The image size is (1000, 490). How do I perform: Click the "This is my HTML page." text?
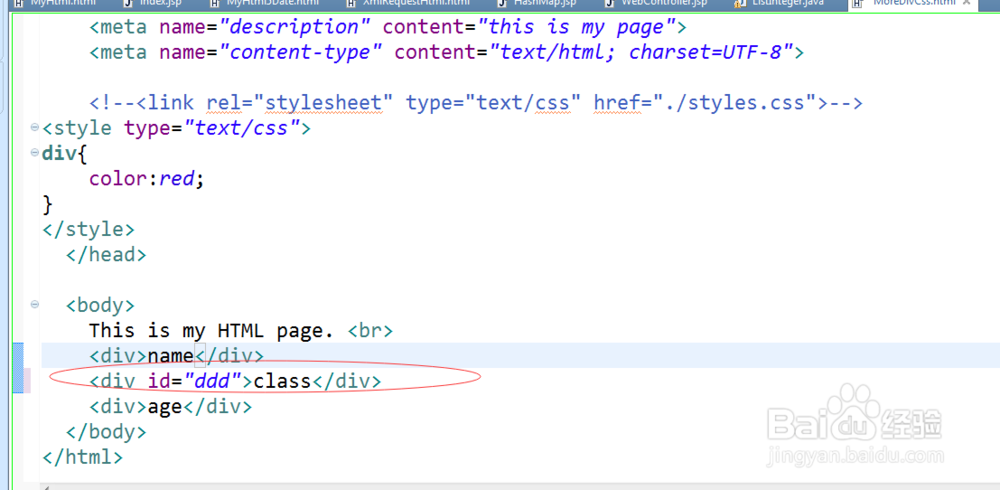click(x=212, y=330)
